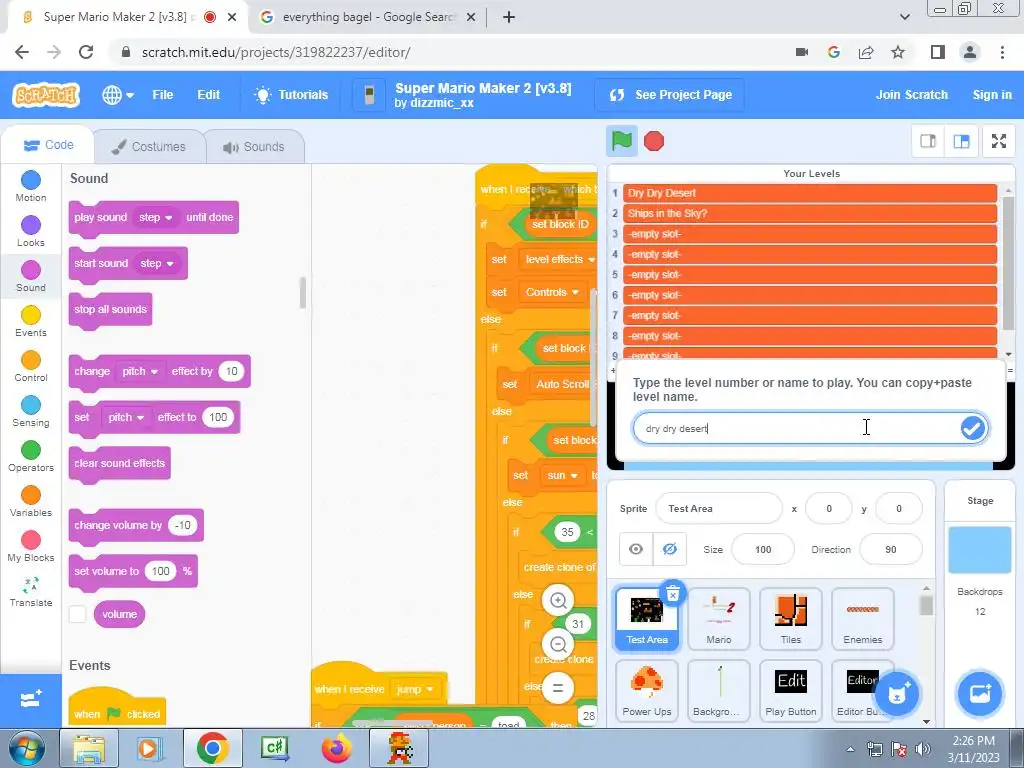
Task: Click the green flag to run project
Action: point(621,140)
